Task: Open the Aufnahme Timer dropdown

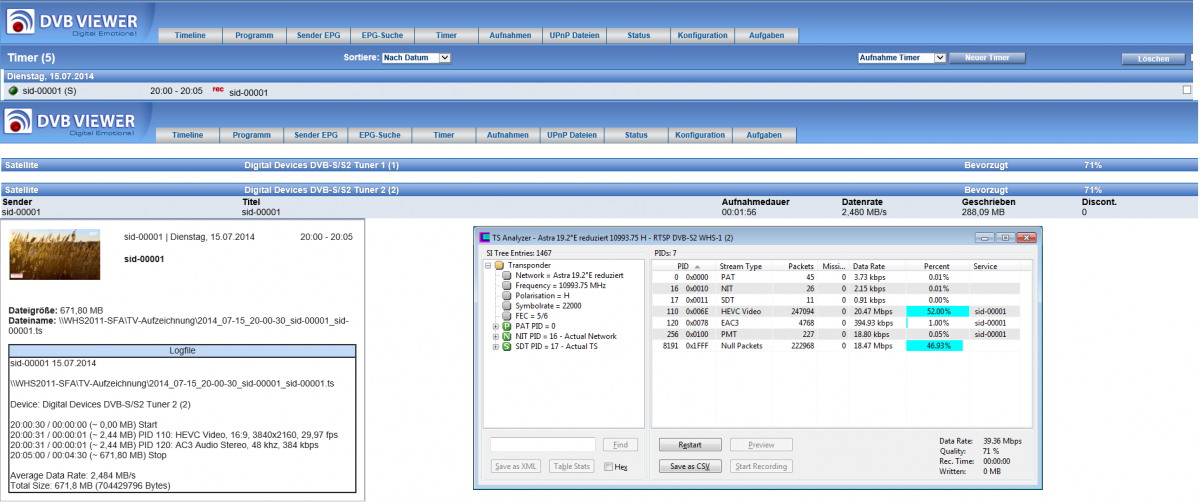Action: point(901,58)
